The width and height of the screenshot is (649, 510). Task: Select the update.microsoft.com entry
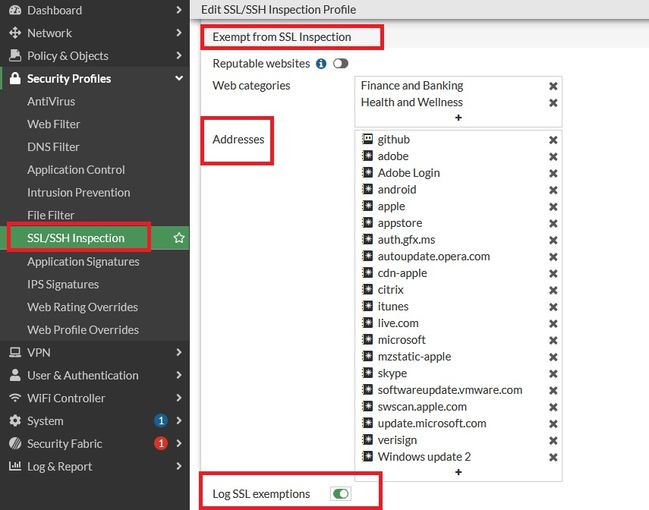pos(432,423)
